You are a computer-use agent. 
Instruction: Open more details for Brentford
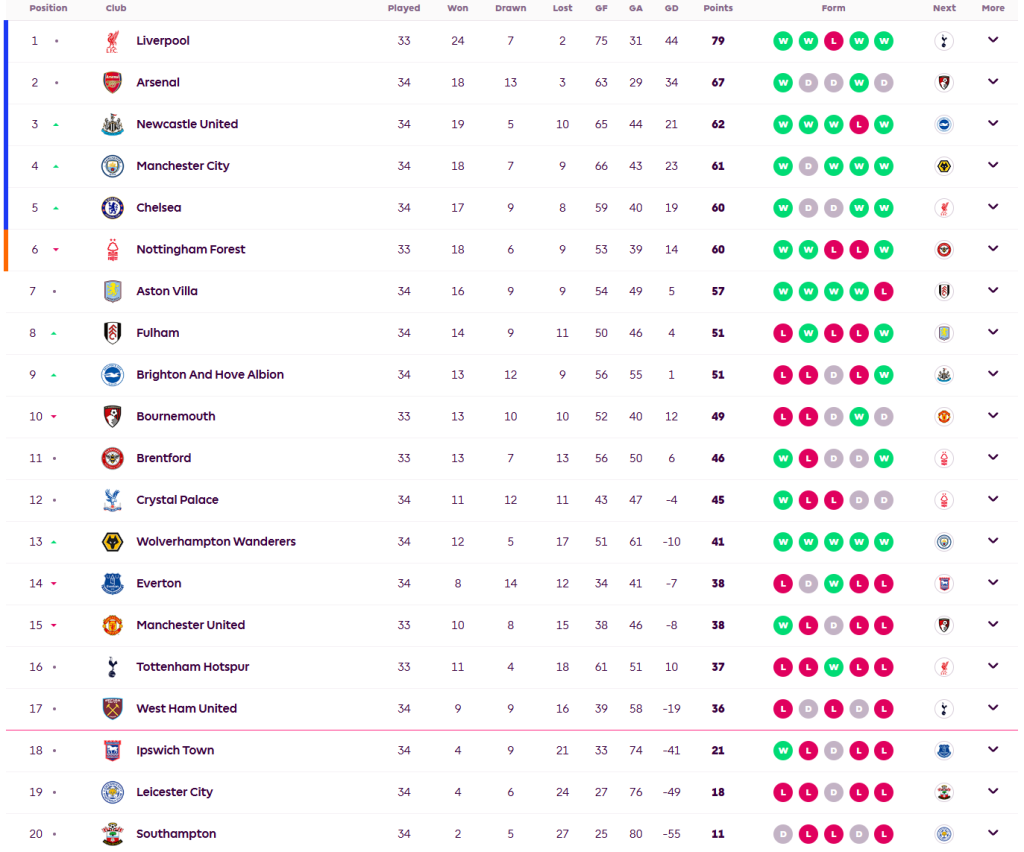pyautogui.click(x=993, y=457)
